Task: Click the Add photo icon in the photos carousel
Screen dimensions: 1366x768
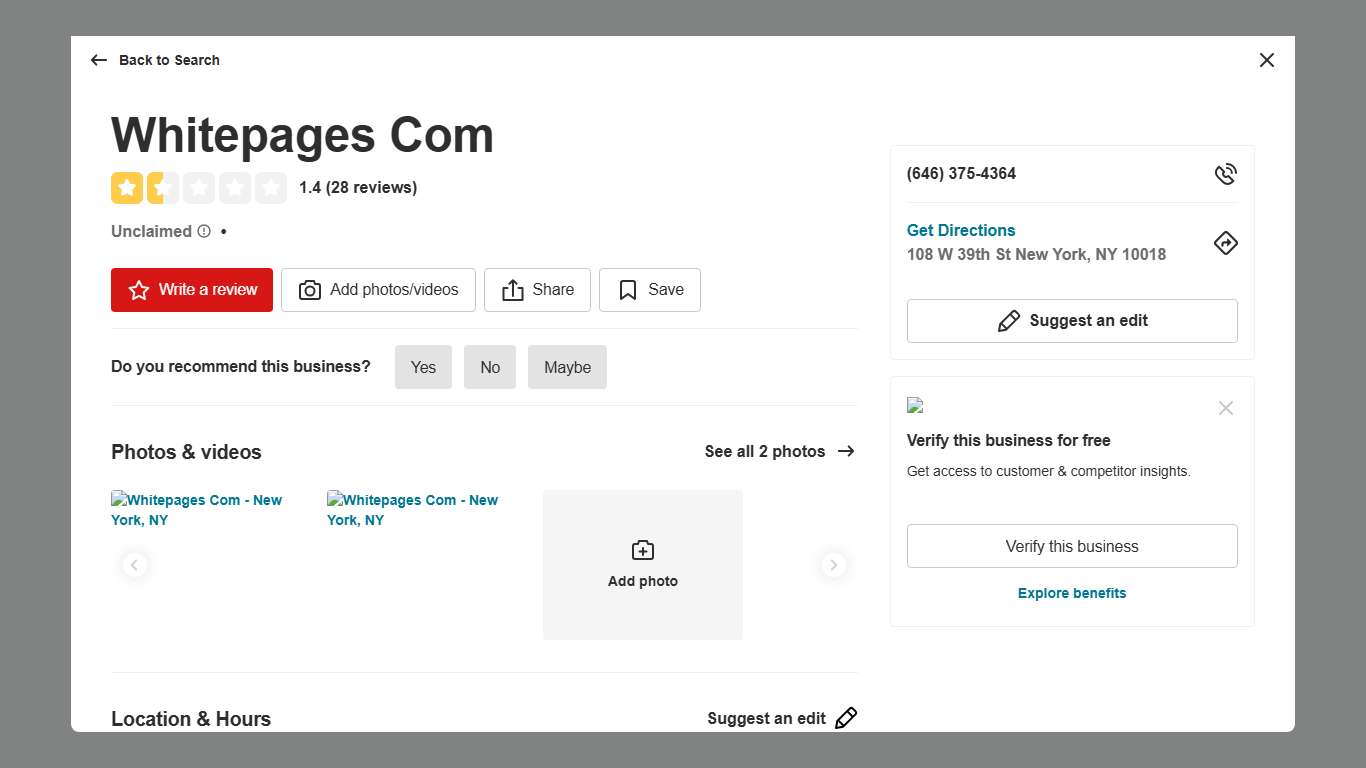Action: coord(642,549)
